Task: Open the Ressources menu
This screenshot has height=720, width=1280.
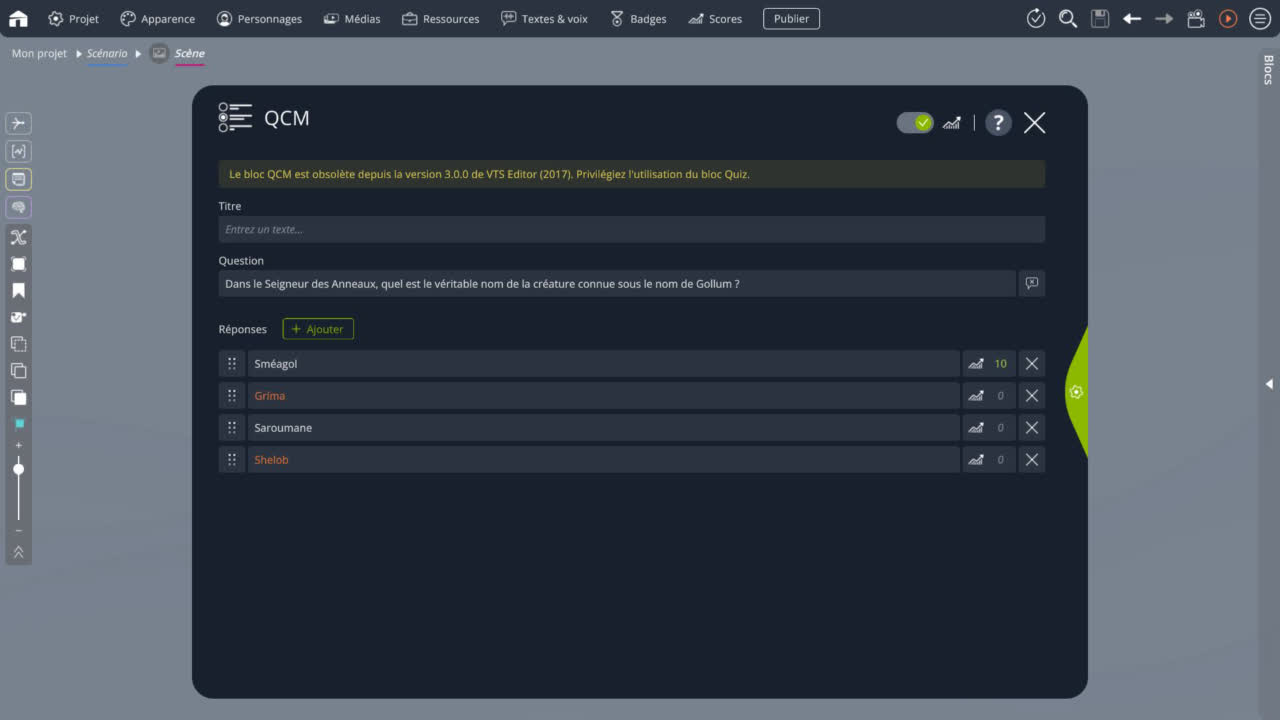Action: [x=440, y=18]
